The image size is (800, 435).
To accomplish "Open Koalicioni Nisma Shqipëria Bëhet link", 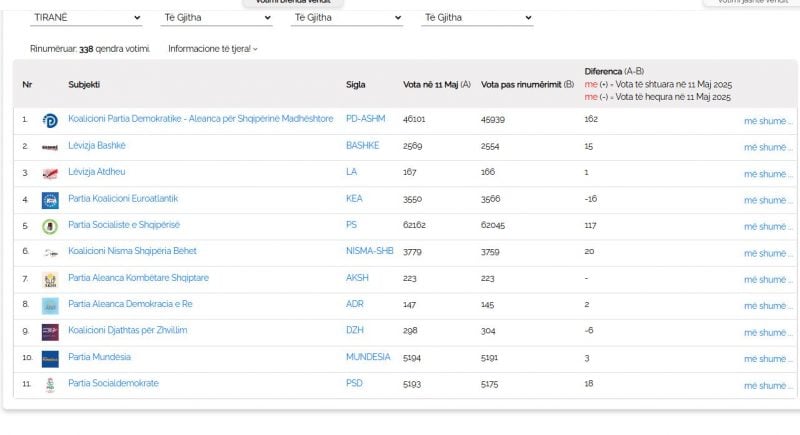I will pos(132,251).
